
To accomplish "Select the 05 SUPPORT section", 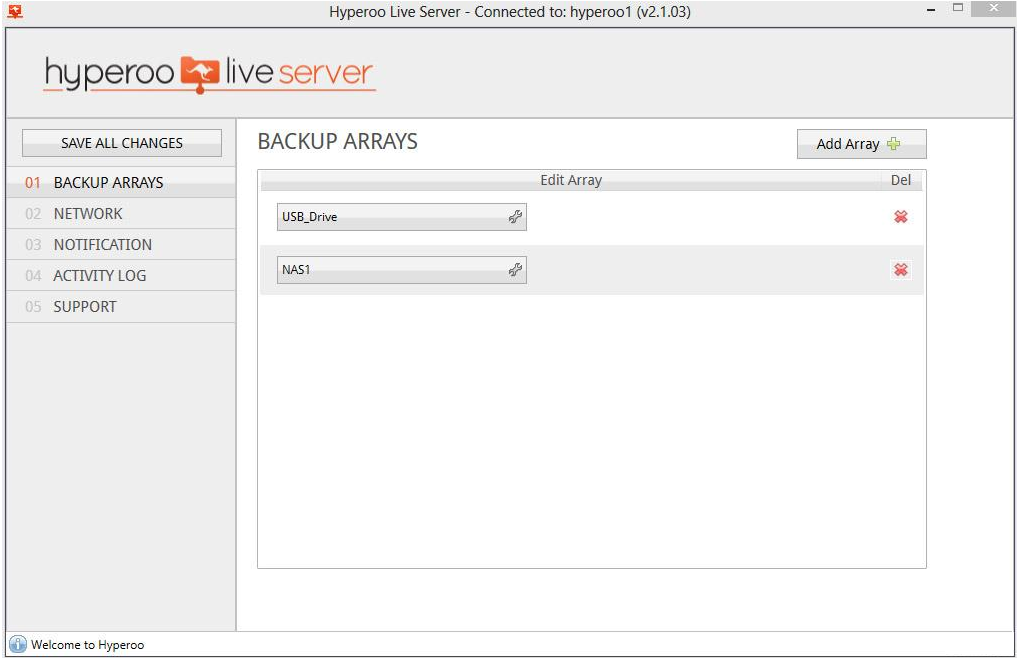I will point(85,307).
